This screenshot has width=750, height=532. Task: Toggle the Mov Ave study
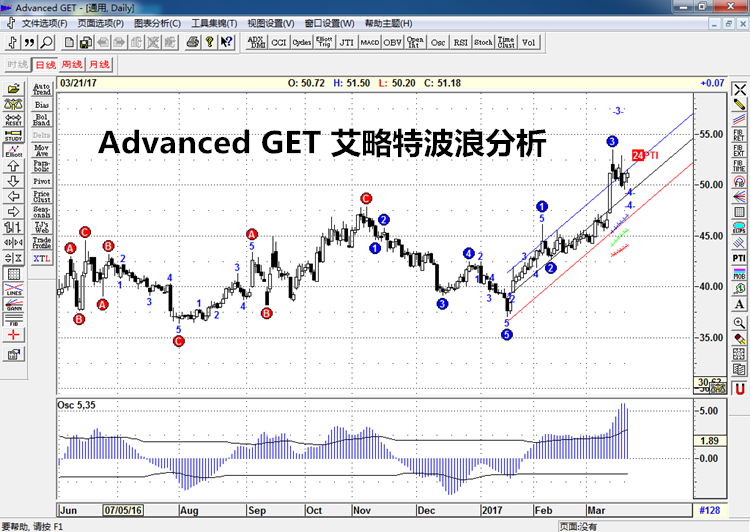pos(41,150)
